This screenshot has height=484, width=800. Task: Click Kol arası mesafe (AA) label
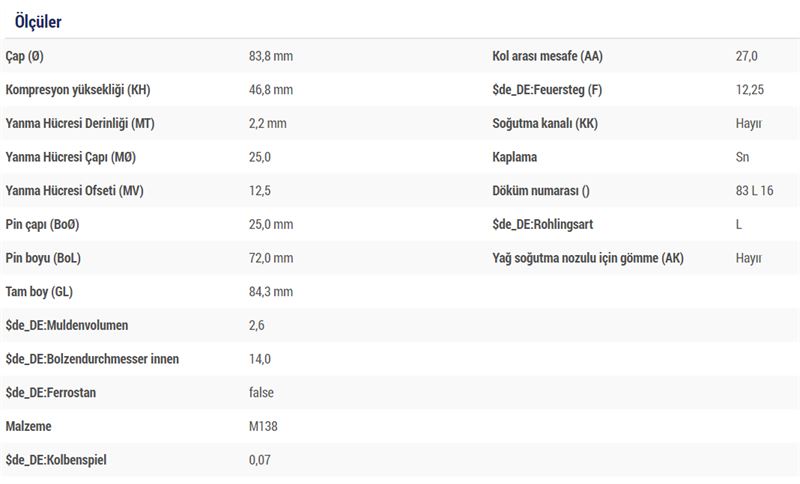[547, 56]
